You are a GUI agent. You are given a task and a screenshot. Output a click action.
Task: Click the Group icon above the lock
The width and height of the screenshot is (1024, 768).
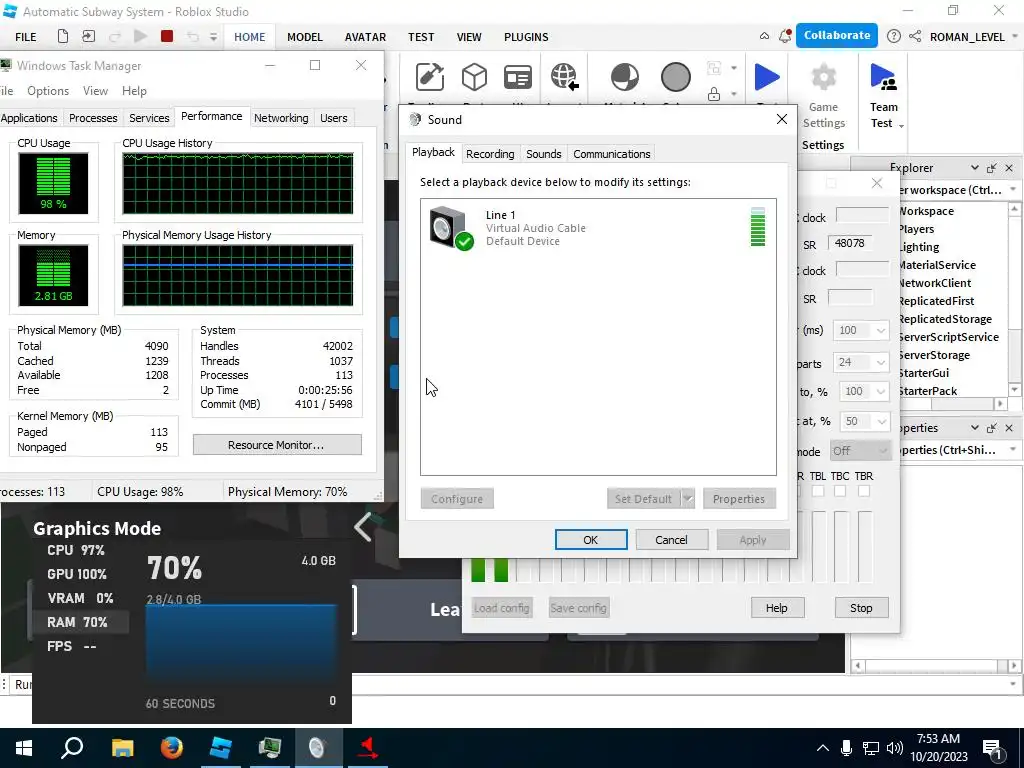pyautogui.click(x=714, y=68)
